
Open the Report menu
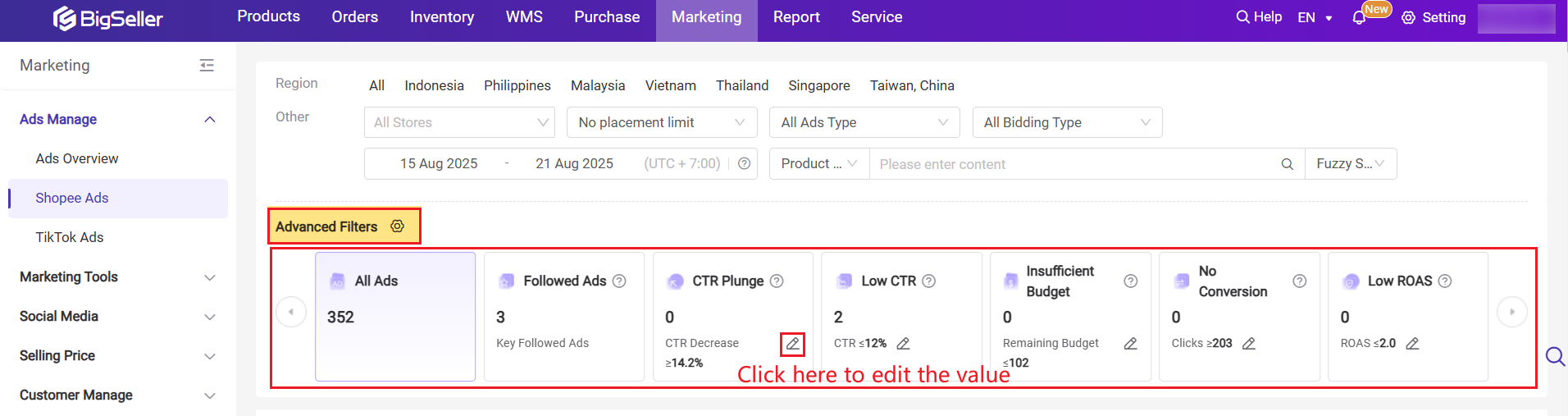click(796, 16)
